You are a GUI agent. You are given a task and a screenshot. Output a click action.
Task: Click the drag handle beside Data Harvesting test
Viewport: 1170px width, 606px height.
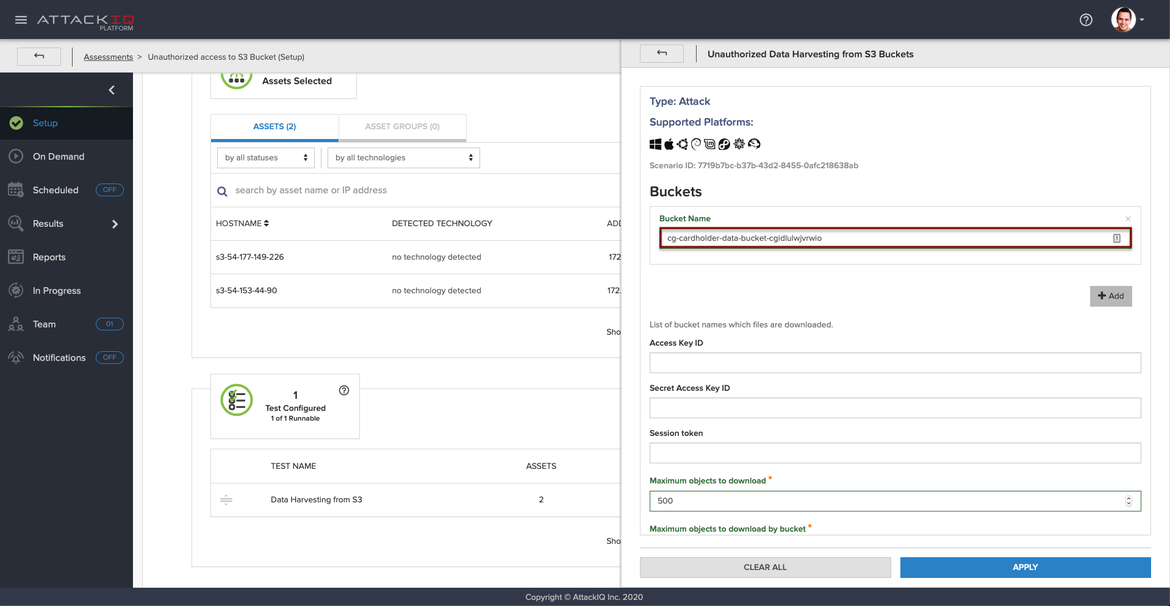226,500
